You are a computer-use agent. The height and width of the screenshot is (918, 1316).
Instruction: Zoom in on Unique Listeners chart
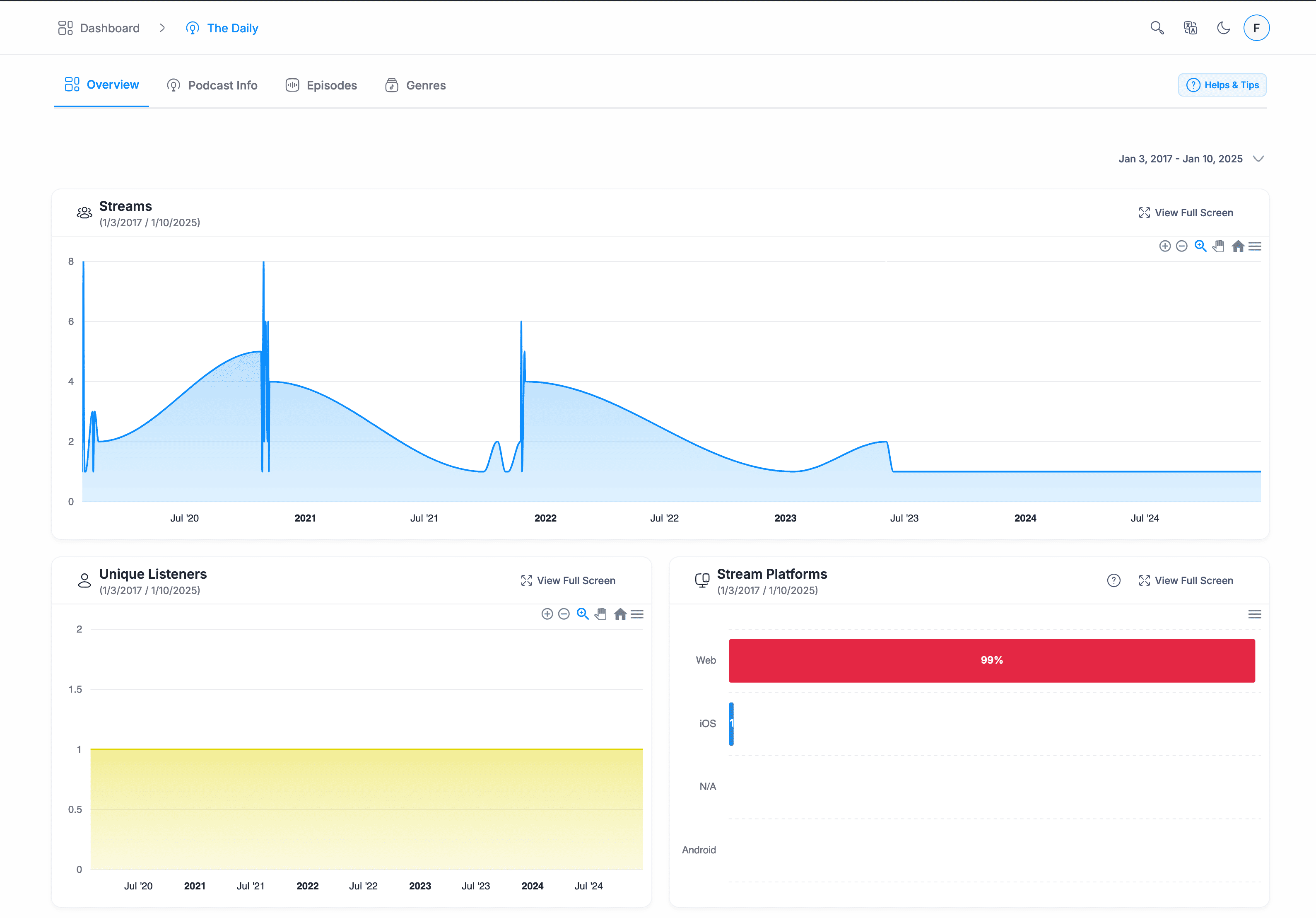547,614
